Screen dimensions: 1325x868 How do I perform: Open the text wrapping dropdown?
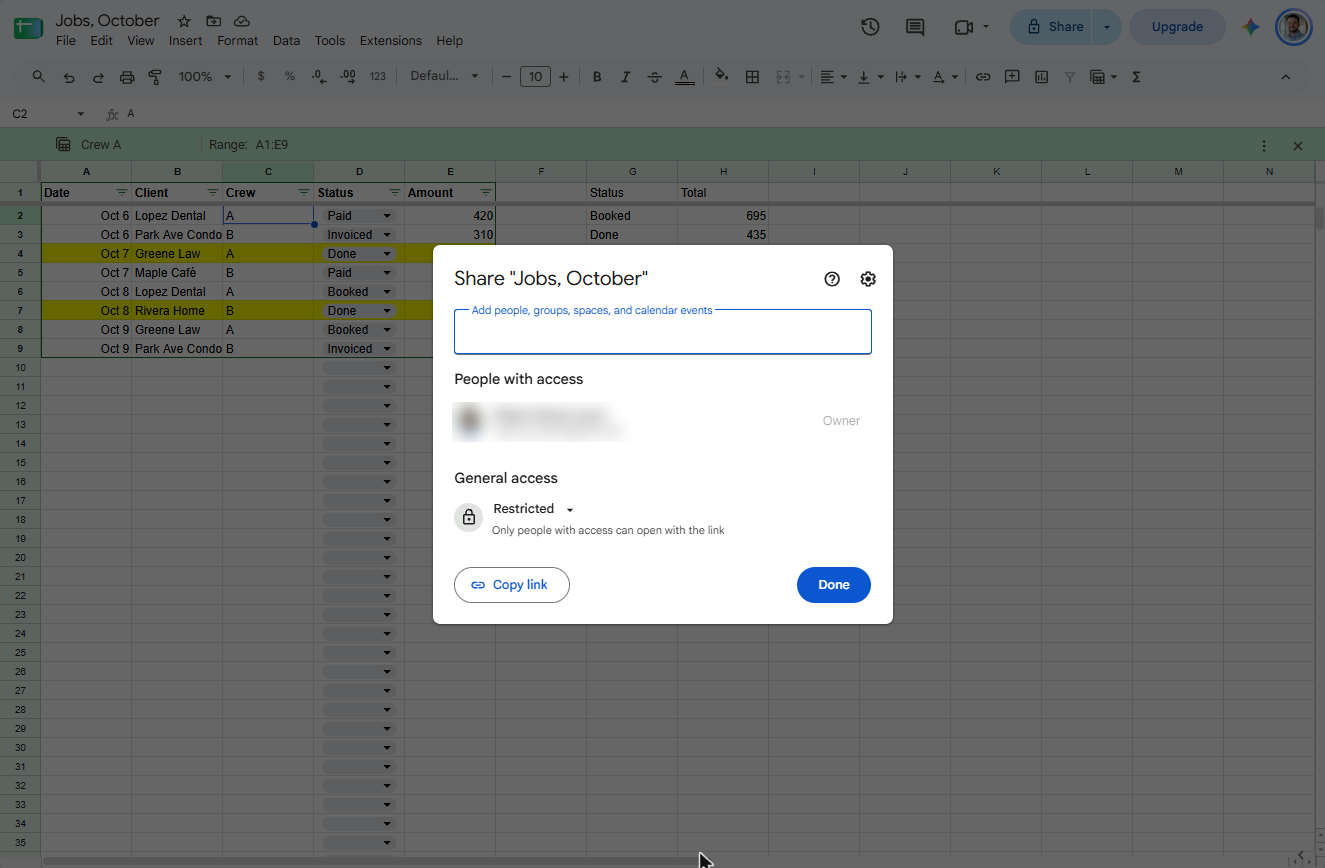click(x=907, y=77)
